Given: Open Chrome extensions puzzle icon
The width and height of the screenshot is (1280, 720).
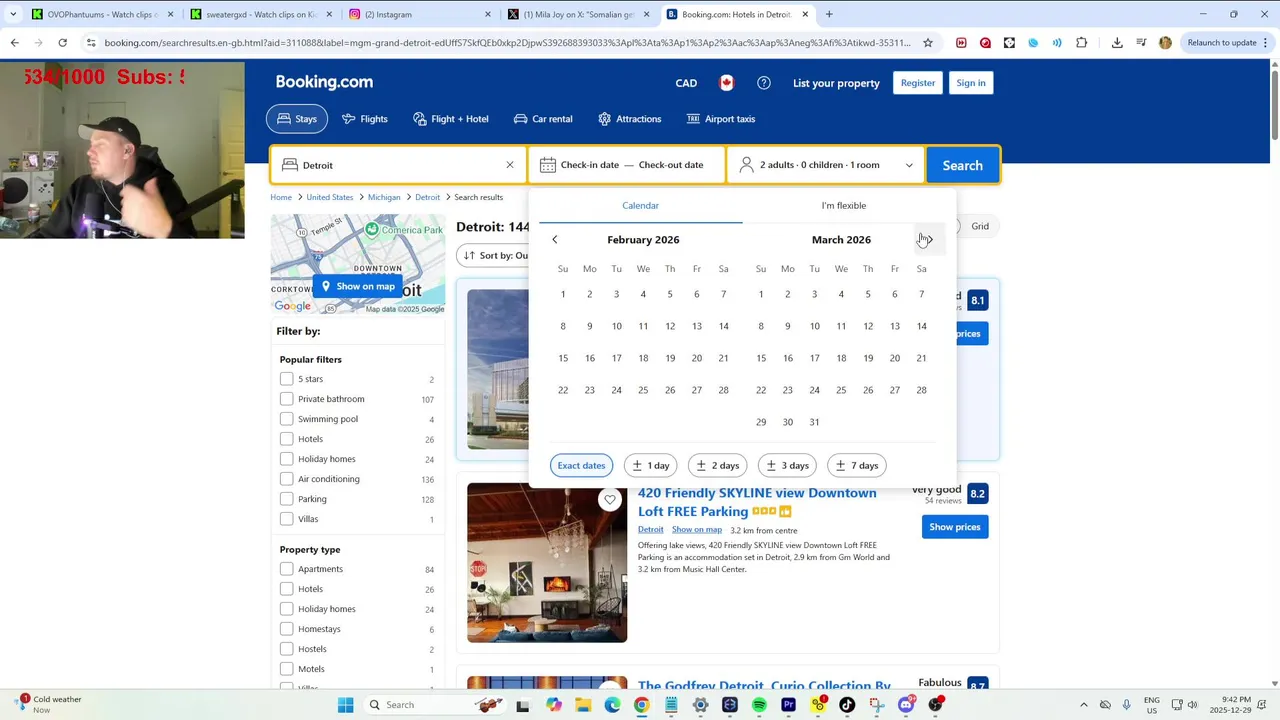Looking at the screenshot, I should (x=1082, y=43).
